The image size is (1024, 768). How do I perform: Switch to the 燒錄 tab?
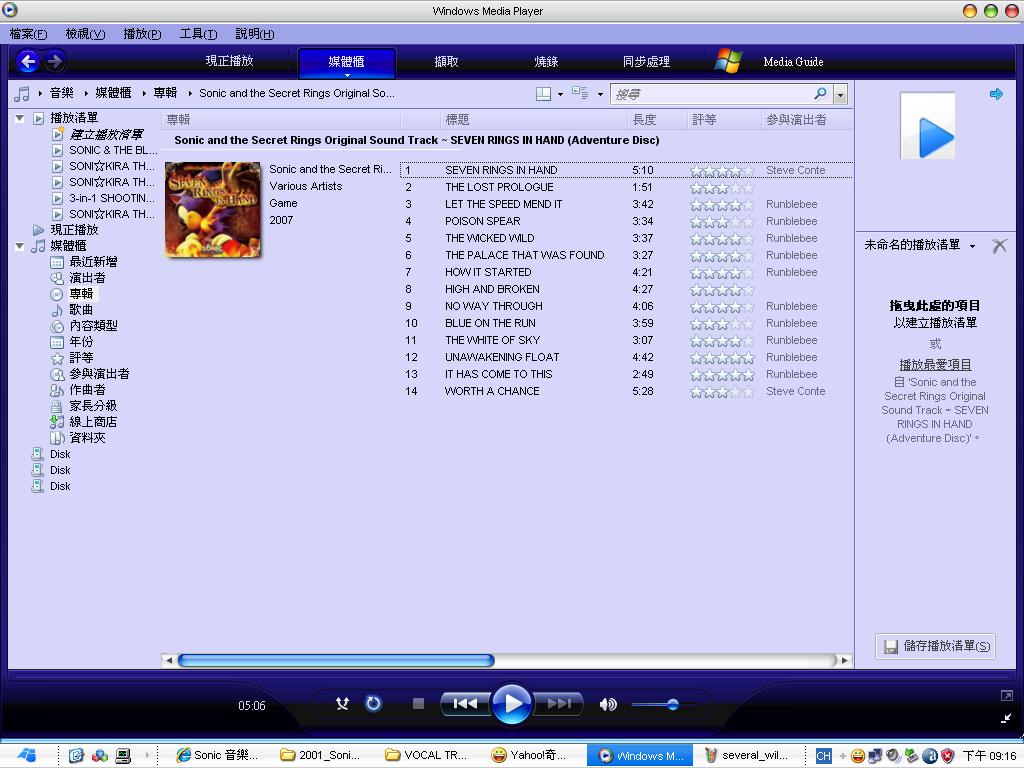click(x=546, y=62)
